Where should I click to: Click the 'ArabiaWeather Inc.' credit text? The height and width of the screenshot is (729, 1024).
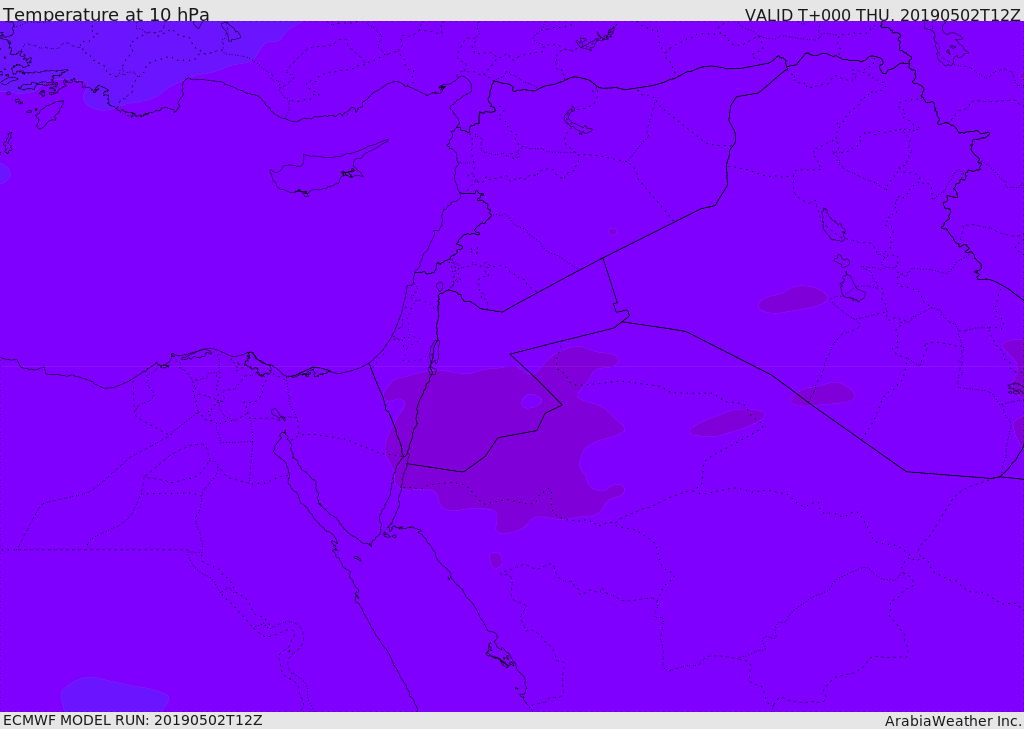[952, 721]
